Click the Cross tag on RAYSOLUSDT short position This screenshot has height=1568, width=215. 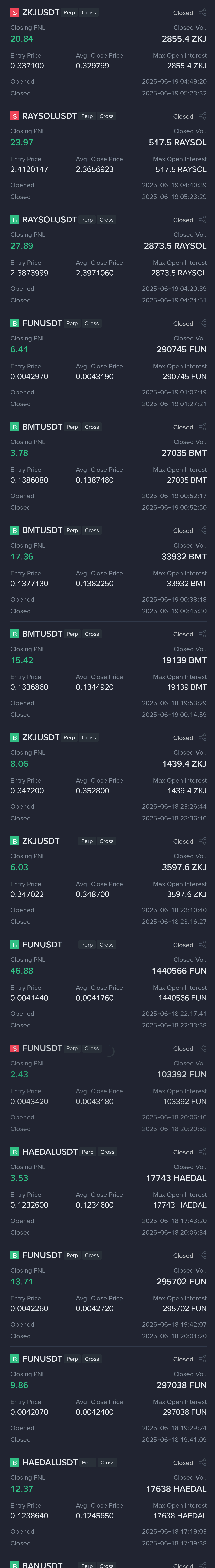pyautogui.click(x=107, y=116)
